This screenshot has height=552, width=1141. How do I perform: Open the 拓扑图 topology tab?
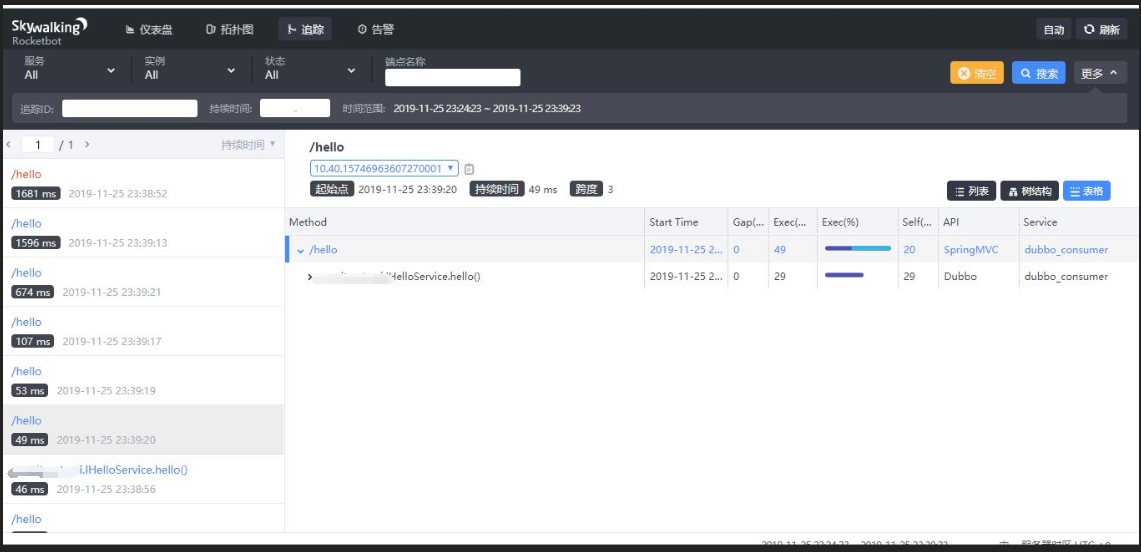pyautogui.click(x=229, y=30)
